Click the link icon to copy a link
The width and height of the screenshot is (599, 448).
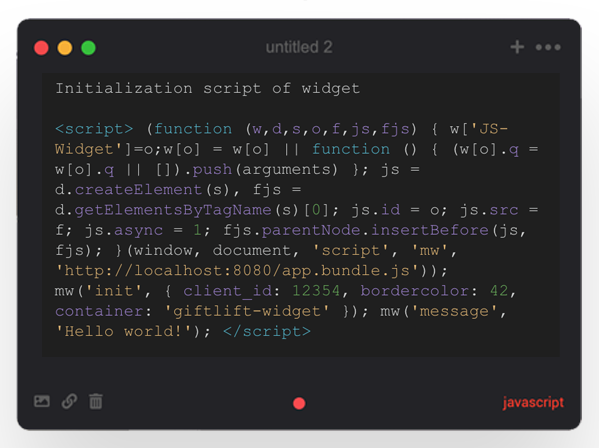click(x=69, y=401)
